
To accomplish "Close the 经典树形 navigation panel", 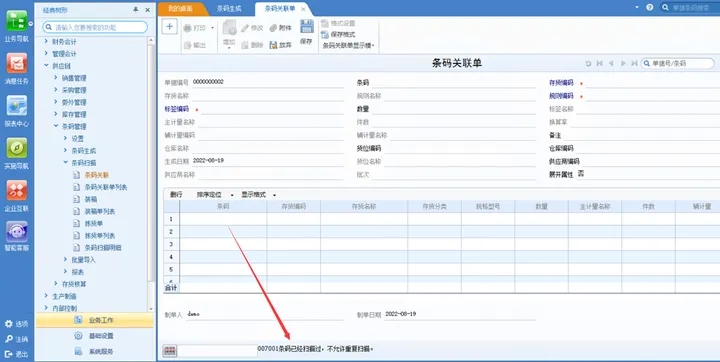I will (147, 10).
